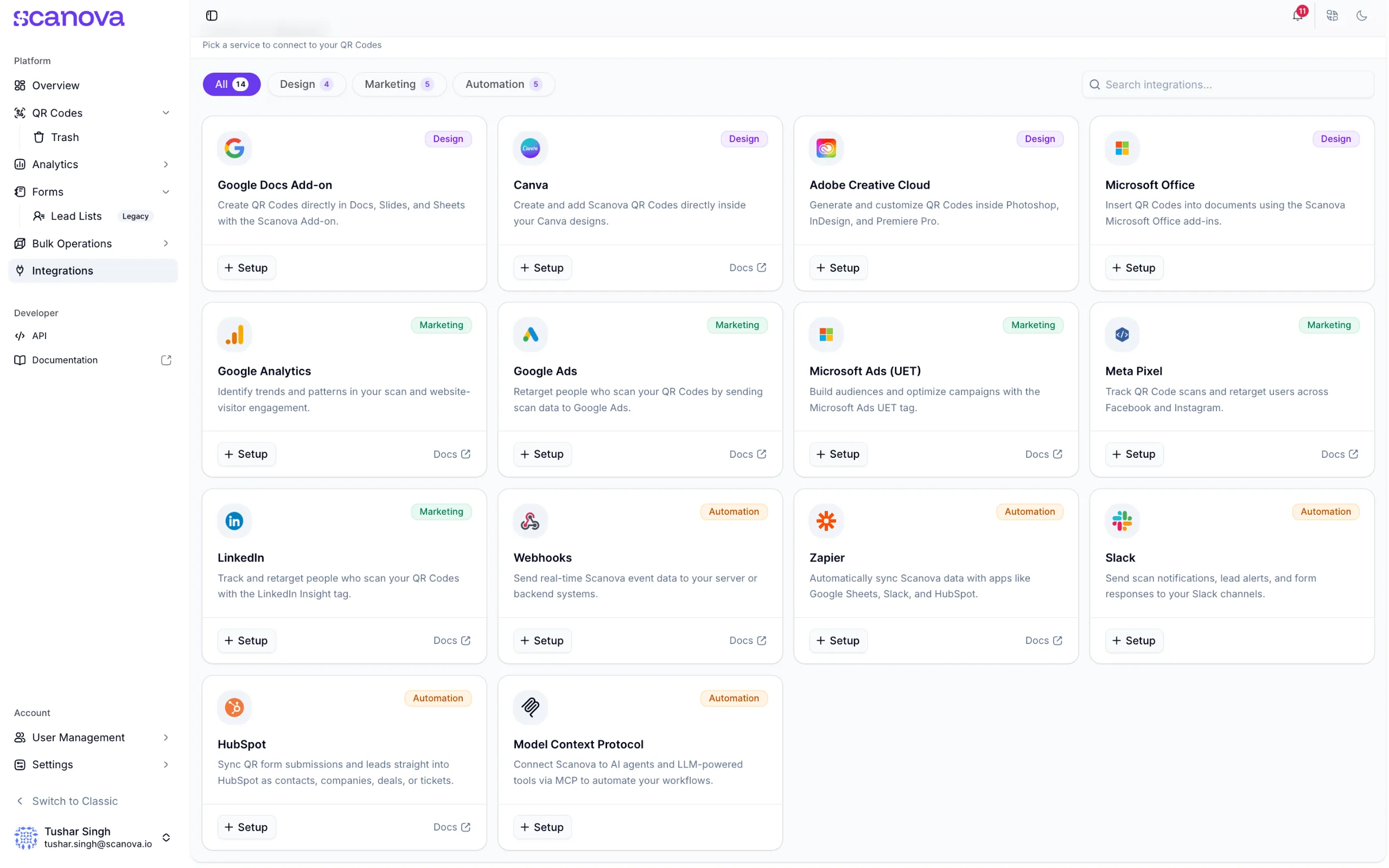Viewport: 1389px width, 868px height.
Task: Open the Microsoft Ads (UET) Docs link
Action: [x=1043, y=454]
